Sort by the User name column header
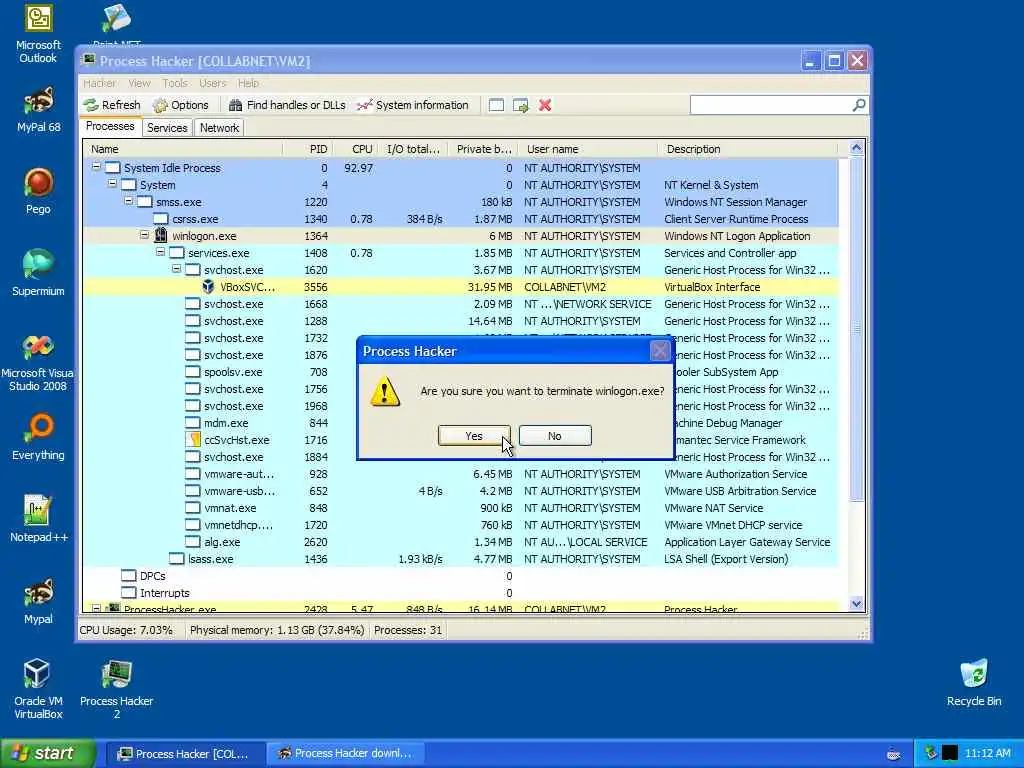This screenshot has width=1024, height=768. click(588, 149)
